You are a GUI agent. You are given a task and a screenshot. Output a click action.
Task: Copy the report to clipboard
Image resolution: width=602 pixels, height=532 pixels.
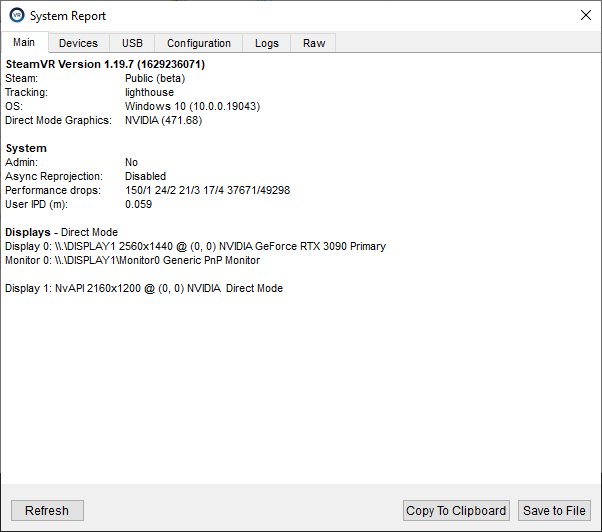coord(456,511)
